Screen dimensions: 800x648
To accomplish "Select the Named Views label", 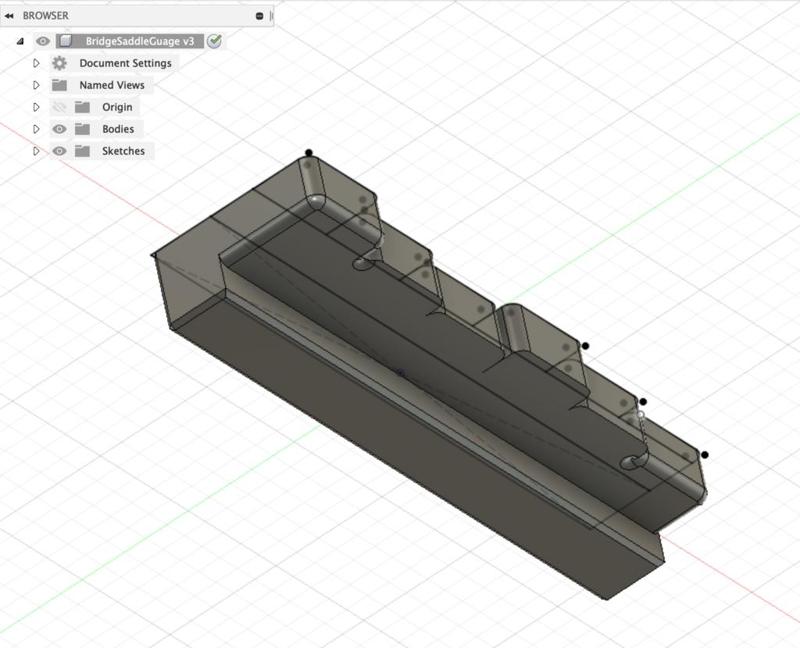I will [112, 85].
